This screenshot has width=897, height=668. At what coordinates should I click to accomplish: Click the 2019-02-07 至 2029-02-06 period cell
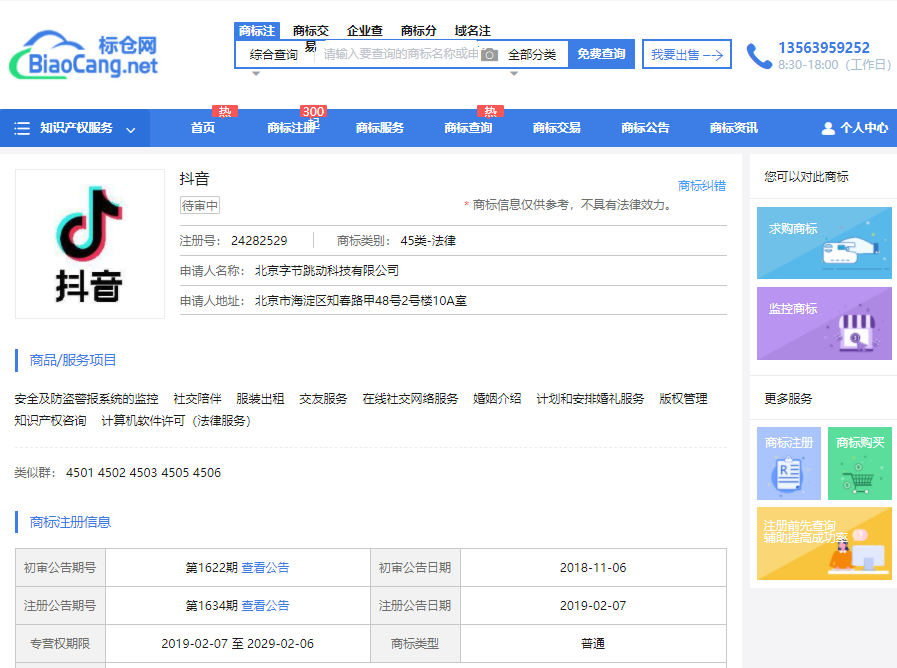click(237, 644)
